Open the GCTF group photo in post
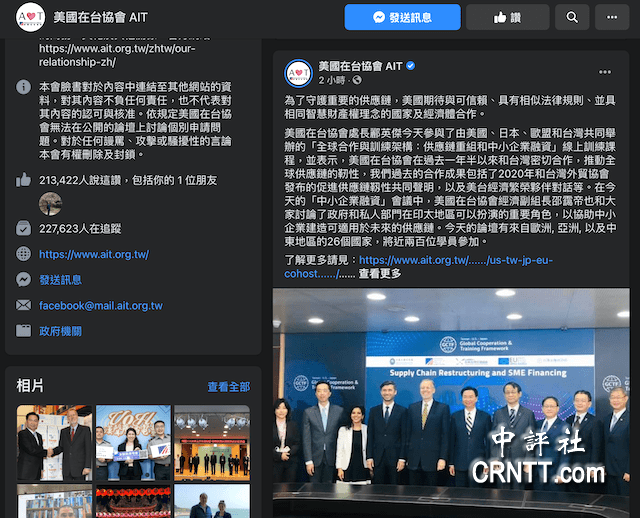Image resolution: width=640 pixels, height=518 pixels. click(451, 403)
